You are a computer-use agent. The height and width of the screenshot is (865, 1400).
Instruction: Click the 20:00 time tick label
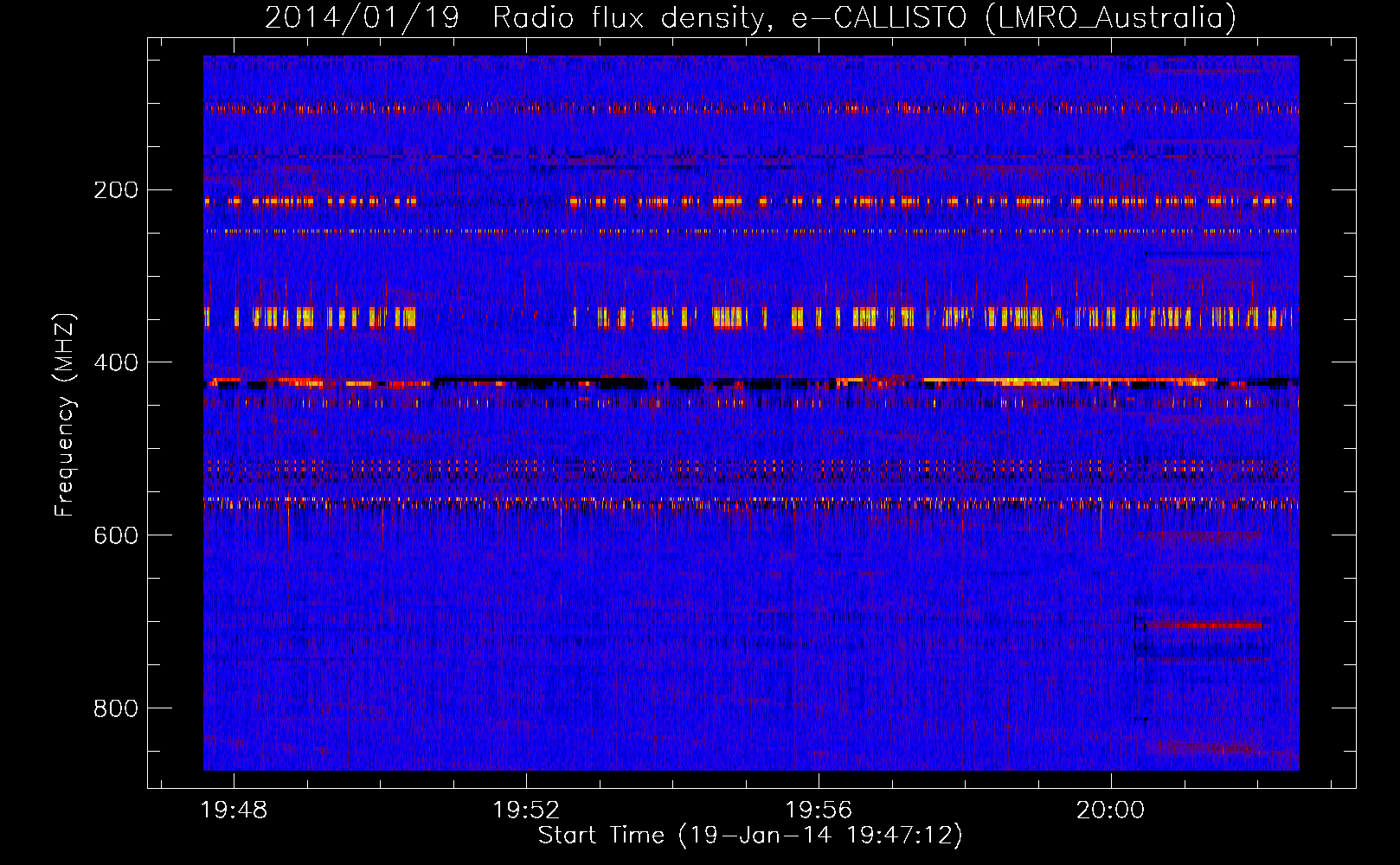(x=1110, y=811)
